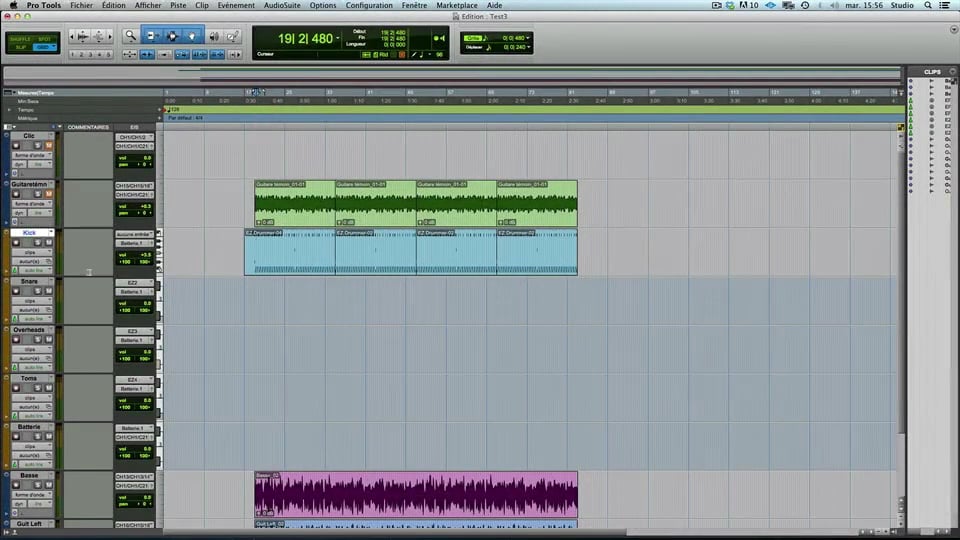Open Snare track input selector EZ2
This screenshot has width=960, height=540.
tap(134, 283)
